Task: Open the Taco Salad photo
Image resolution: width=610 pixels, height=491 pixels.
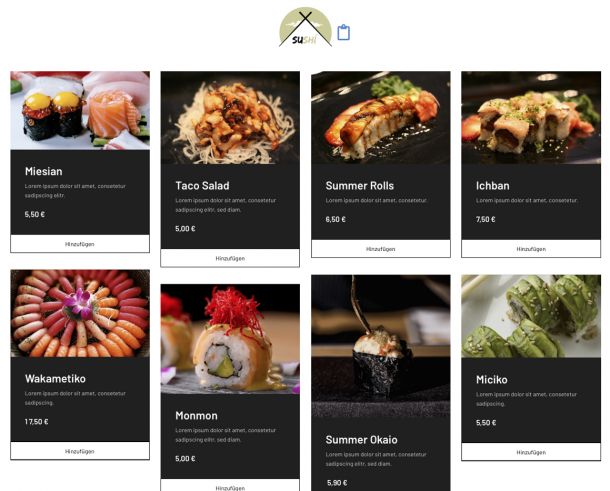Action: point(230,117)
